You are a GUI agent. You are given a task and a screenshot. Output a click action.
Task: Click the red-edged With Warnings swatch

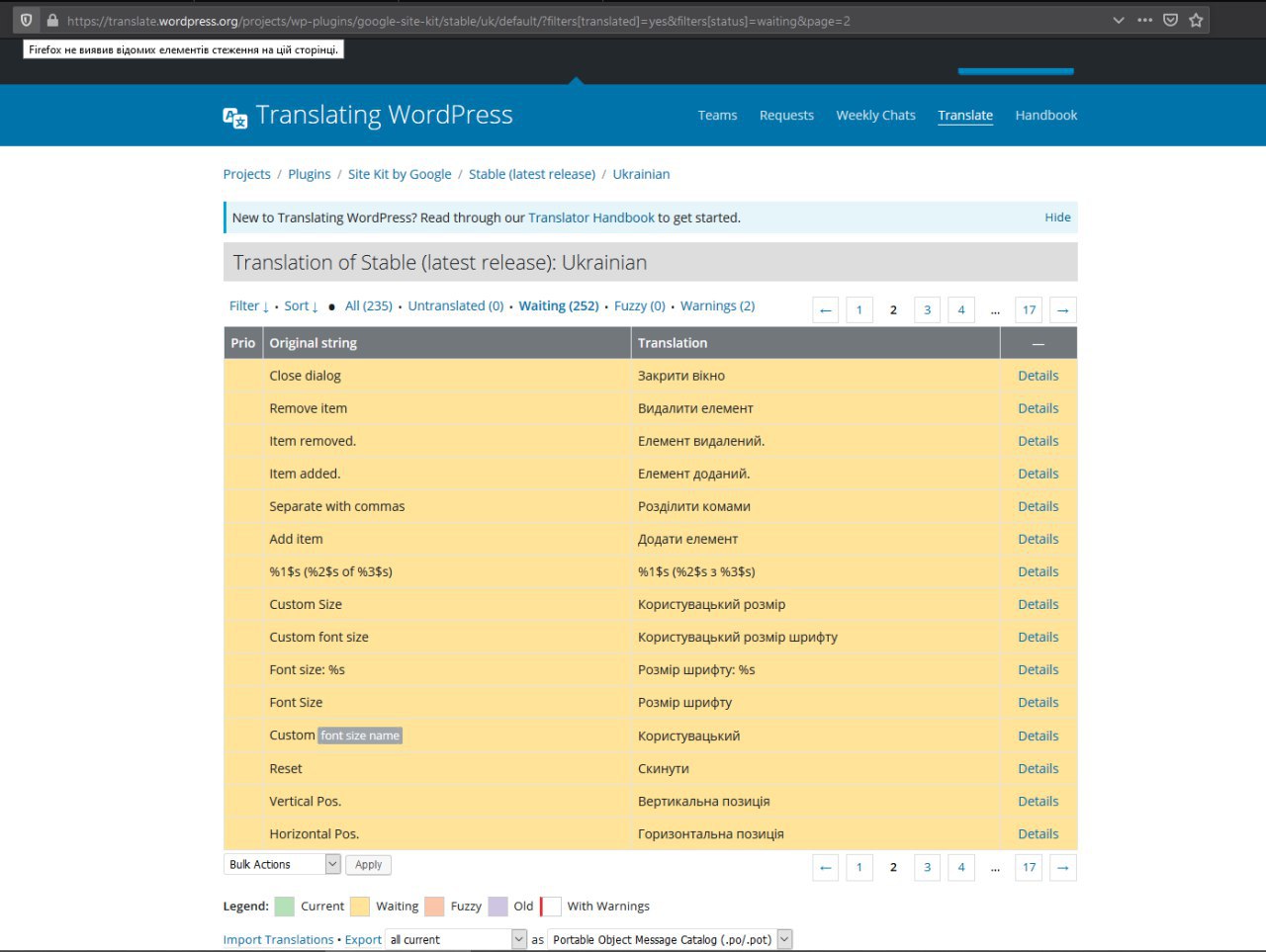[x=551, y=907]
